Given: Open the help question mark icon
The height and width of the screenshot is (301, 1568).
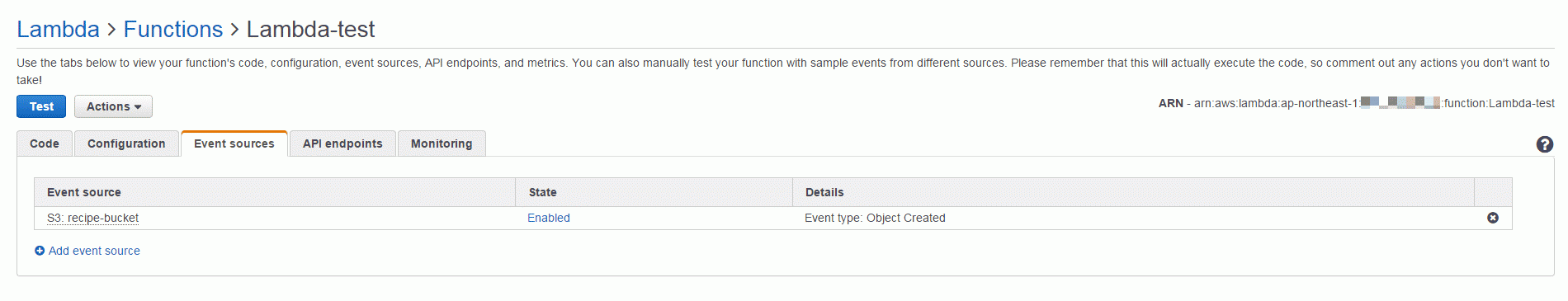Looking at the screenshot, I should (x=1544, y=144).
